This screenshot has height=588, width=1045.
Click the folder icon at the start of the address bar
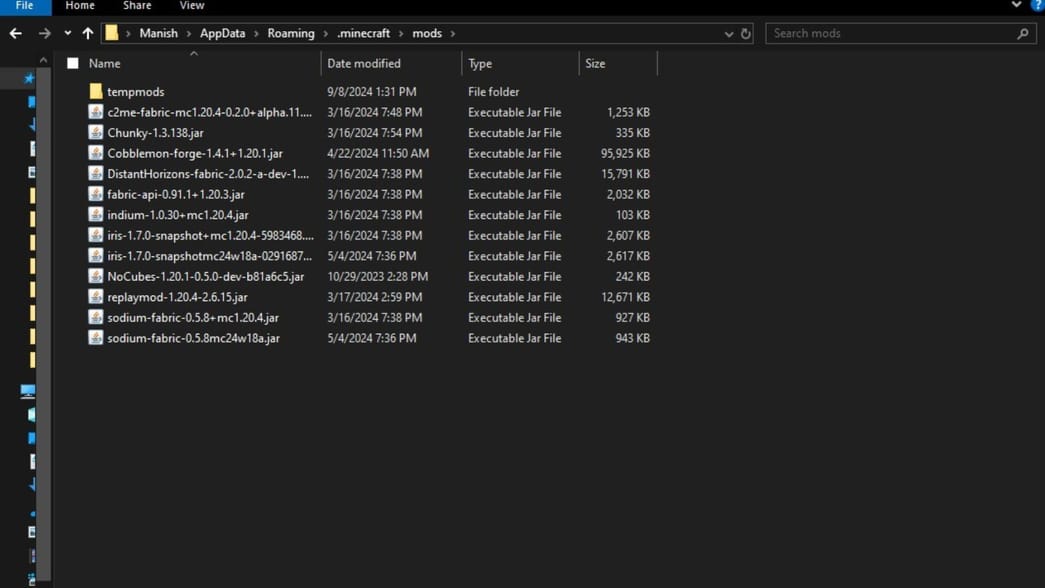point(113,33)
